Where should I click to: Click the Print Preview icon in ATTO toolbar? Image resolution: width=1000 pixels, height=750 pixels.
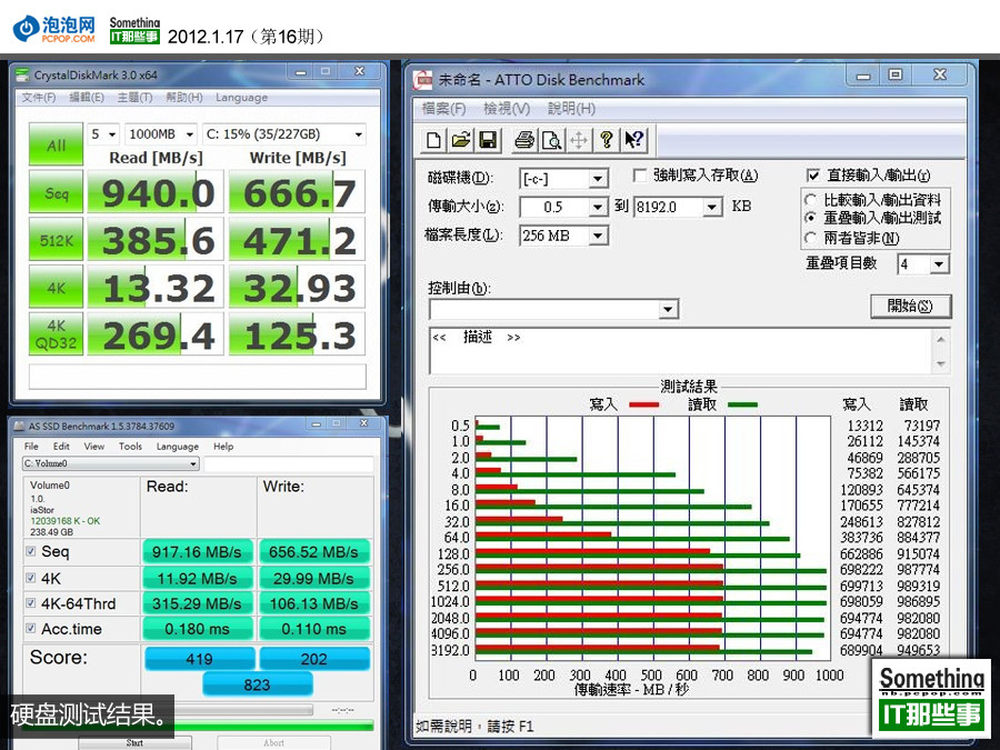[x=552, y=140]
